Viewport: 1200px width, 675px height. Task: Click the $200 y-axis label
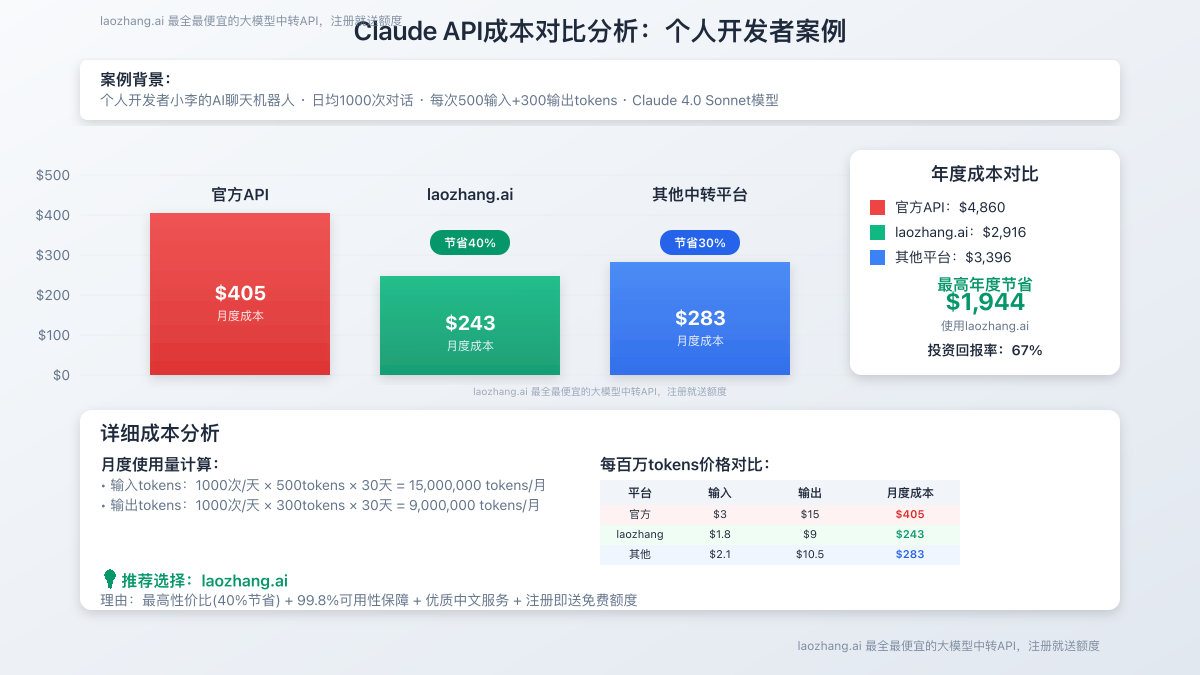(53, 295)
